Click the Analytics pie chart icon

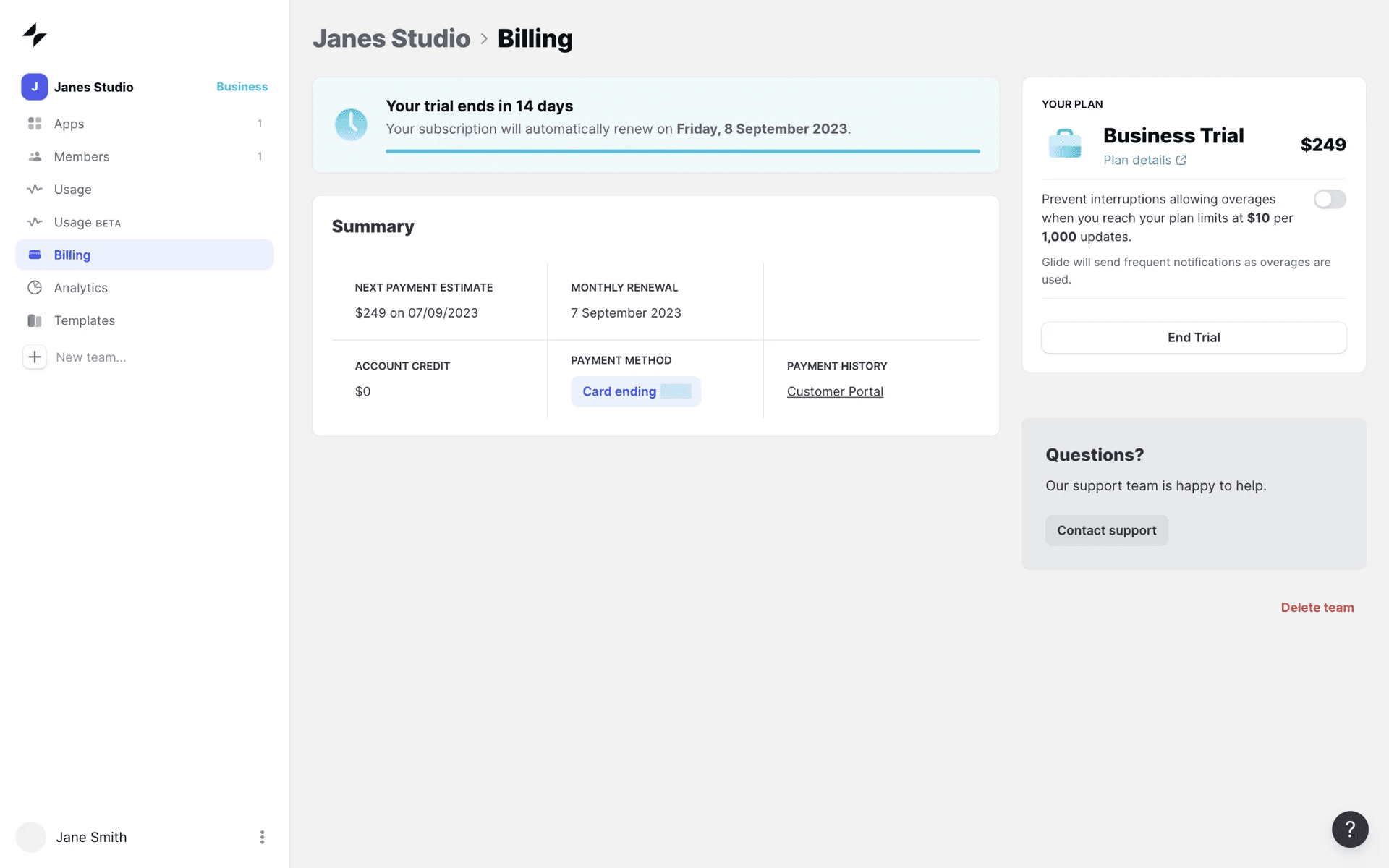point(34,288)
